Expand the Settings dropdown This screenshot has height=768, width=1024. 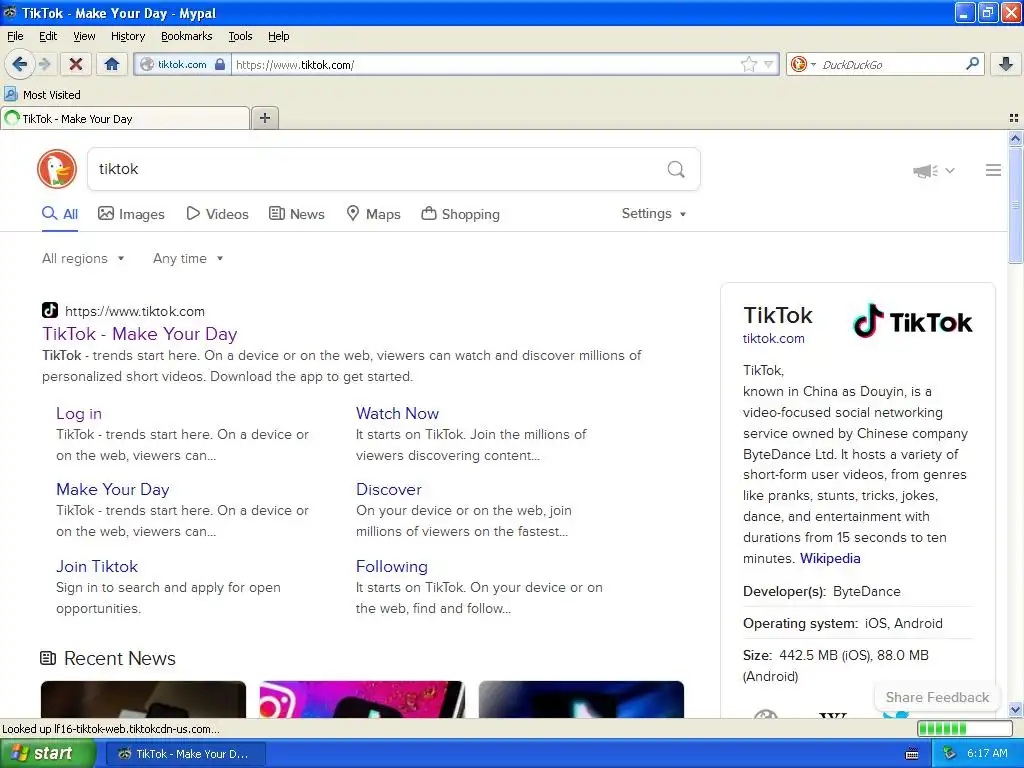tap(654, 214)
